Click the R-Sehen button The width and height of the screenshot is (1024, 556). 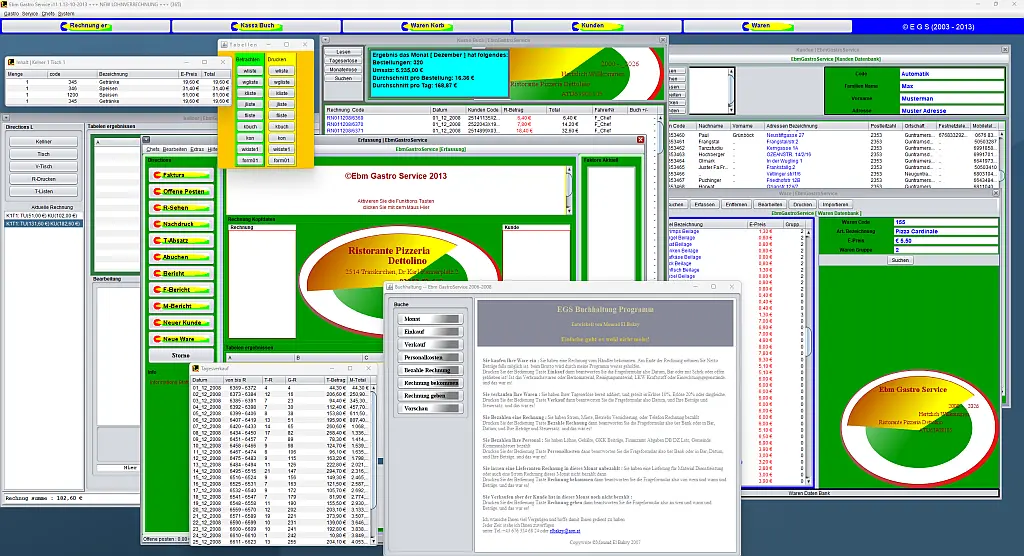click(181, 208)
